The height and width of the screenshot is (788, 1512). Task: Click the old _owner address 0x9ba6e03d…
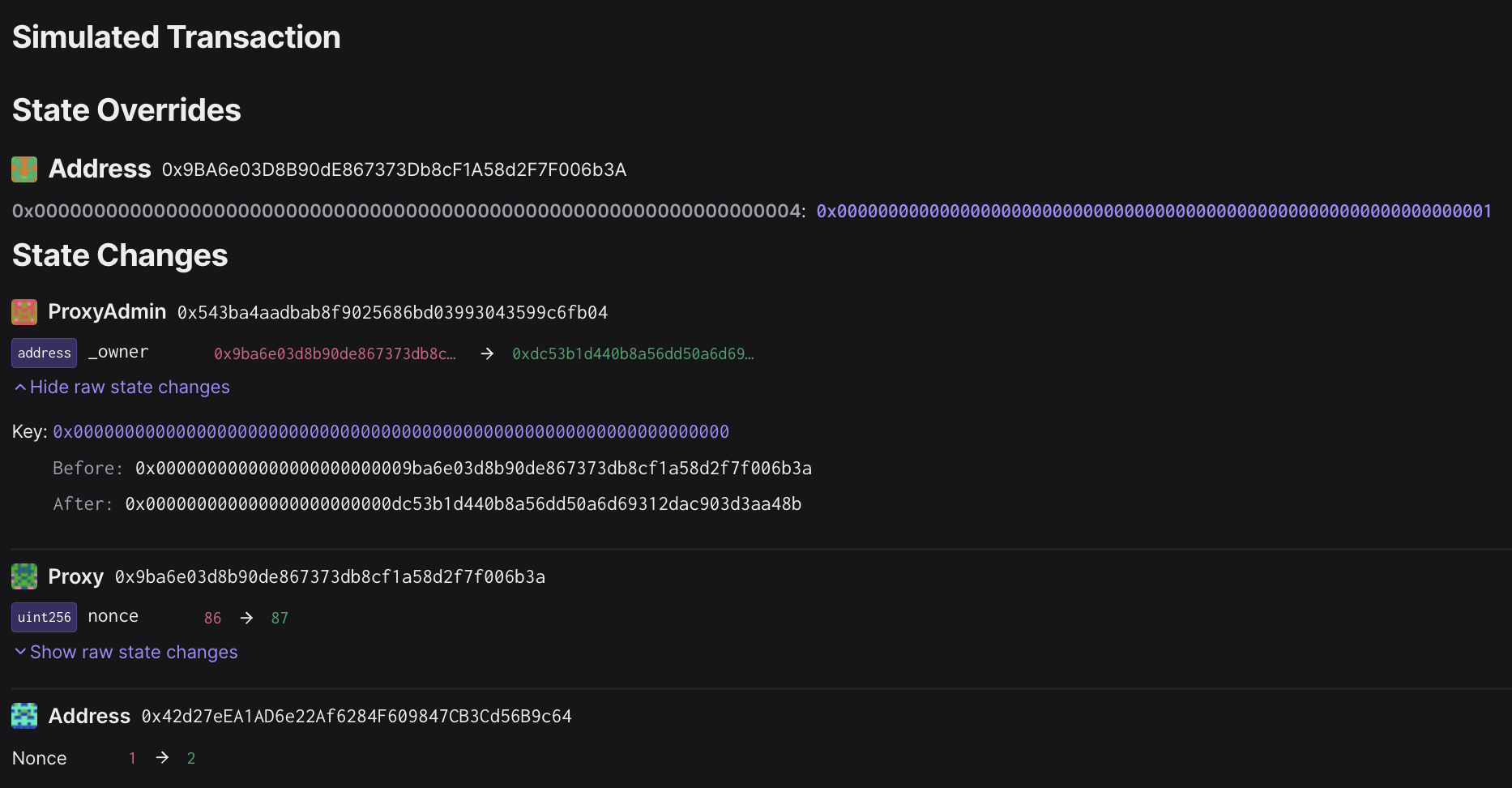click(x=335, y=353)
